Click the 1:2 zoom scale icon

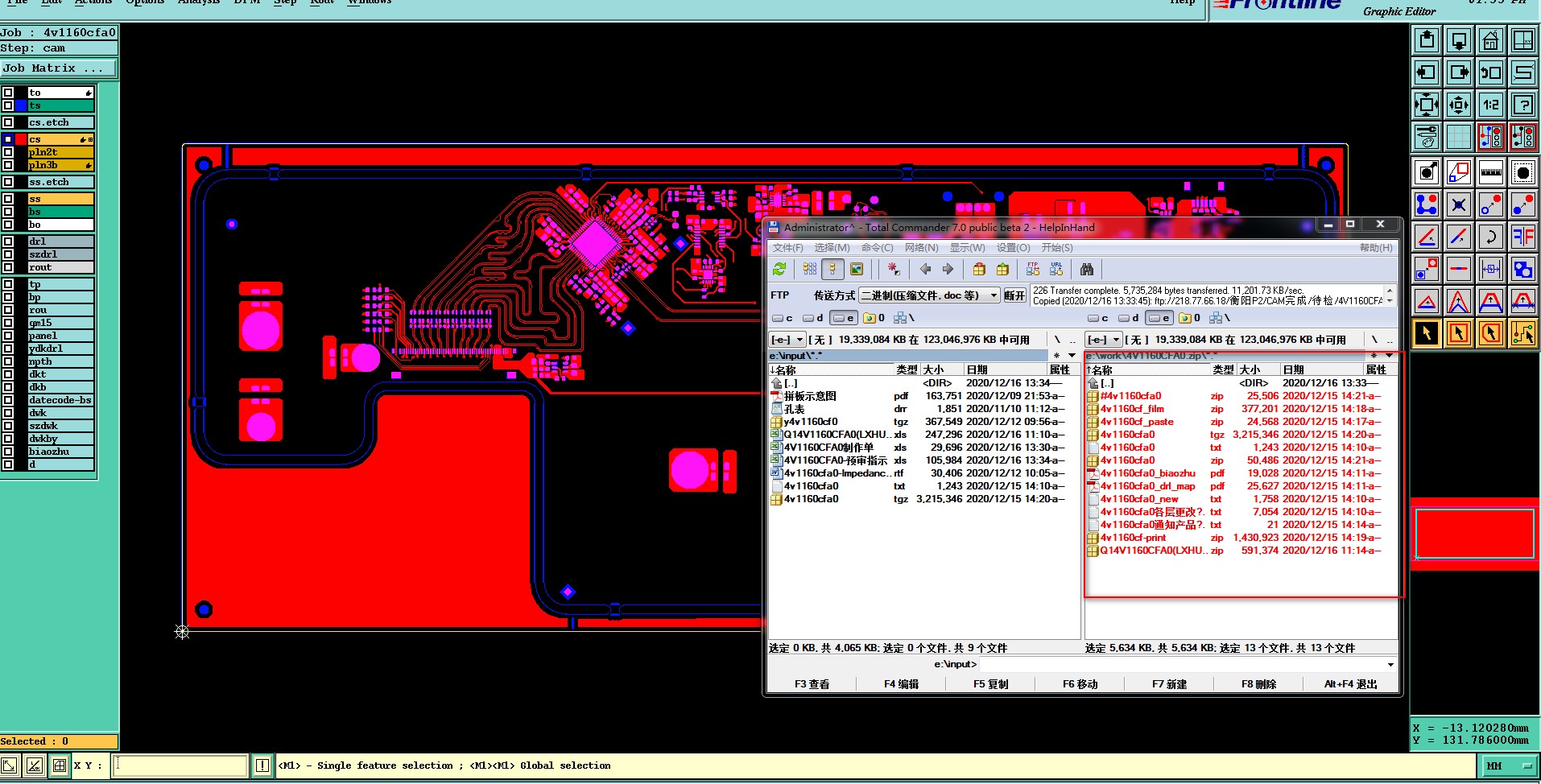tap(1490, 105)
